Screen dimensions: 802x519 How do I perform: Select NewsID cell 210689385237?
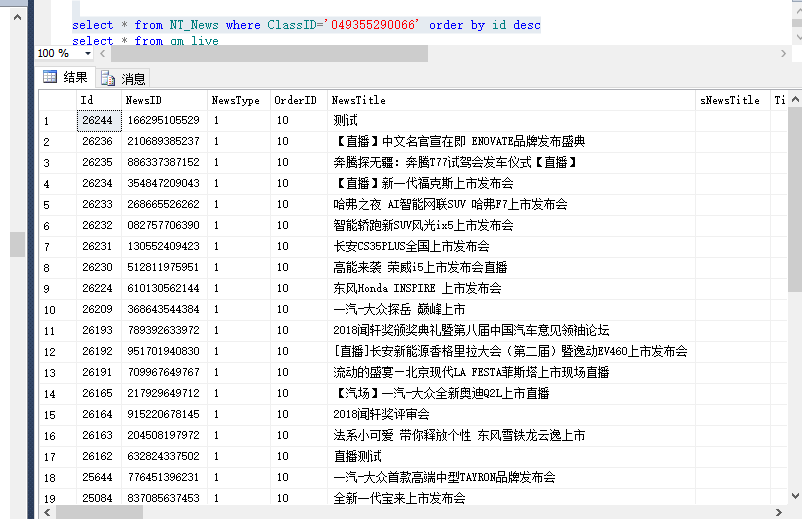164,141
